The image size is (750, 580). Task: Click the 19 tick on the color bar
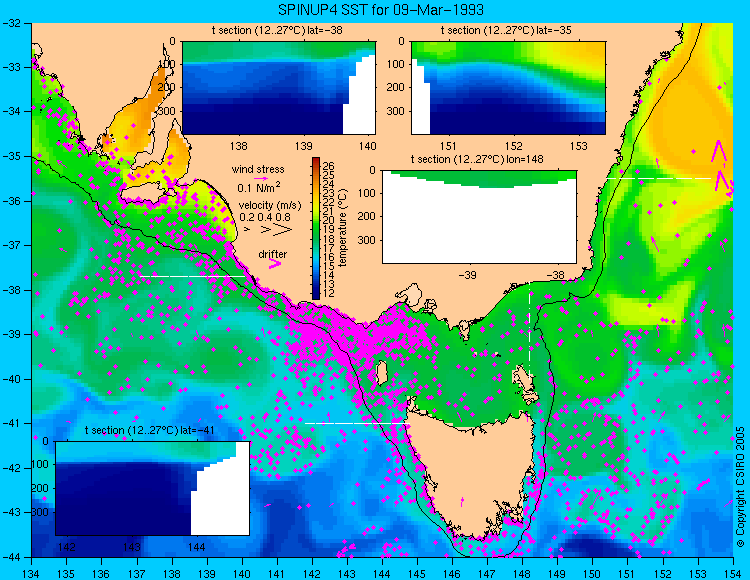pyautogui.click(x=329, y=230)
